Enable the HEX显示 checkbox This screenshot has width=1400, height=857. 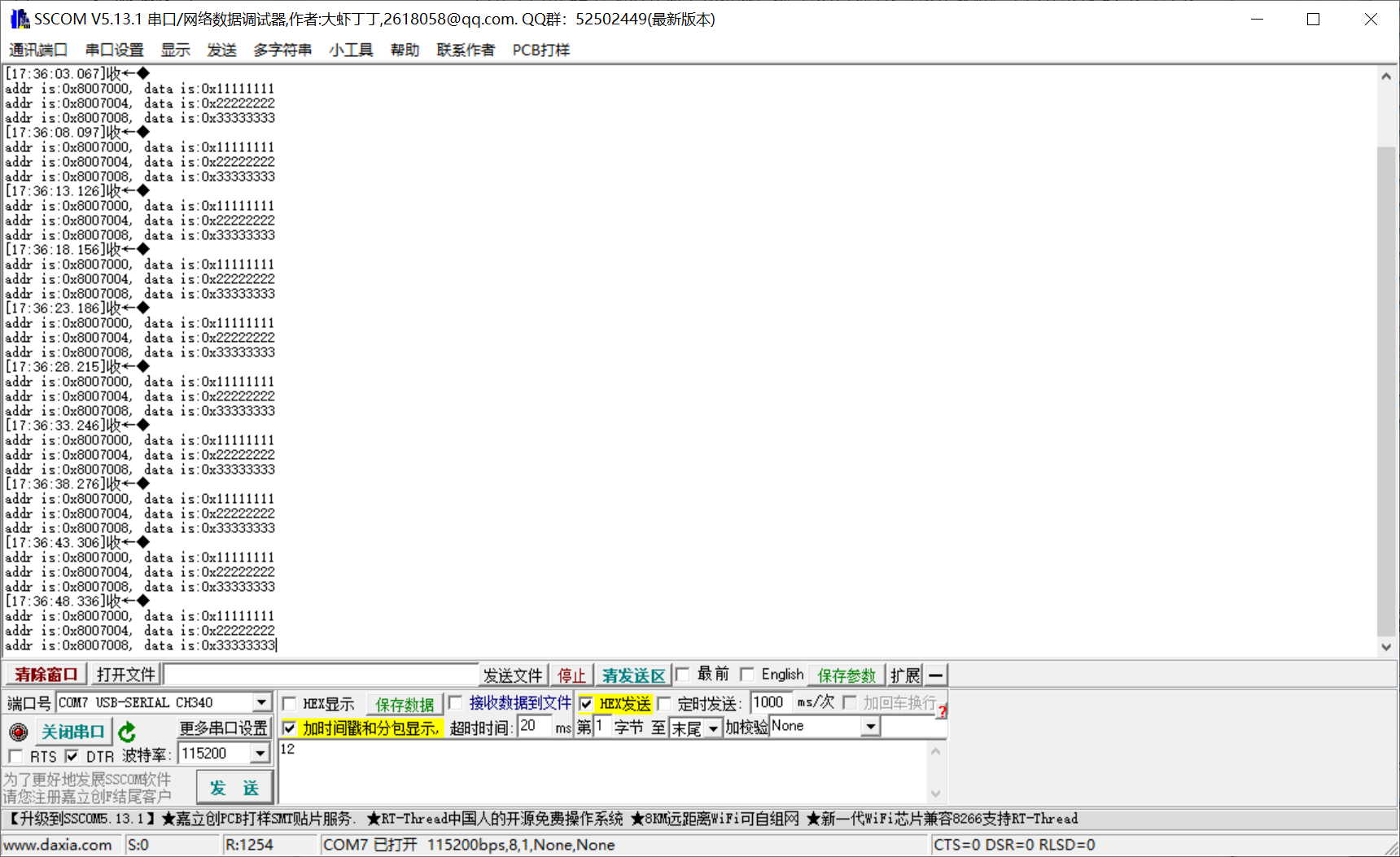click(x=290, y=703)
